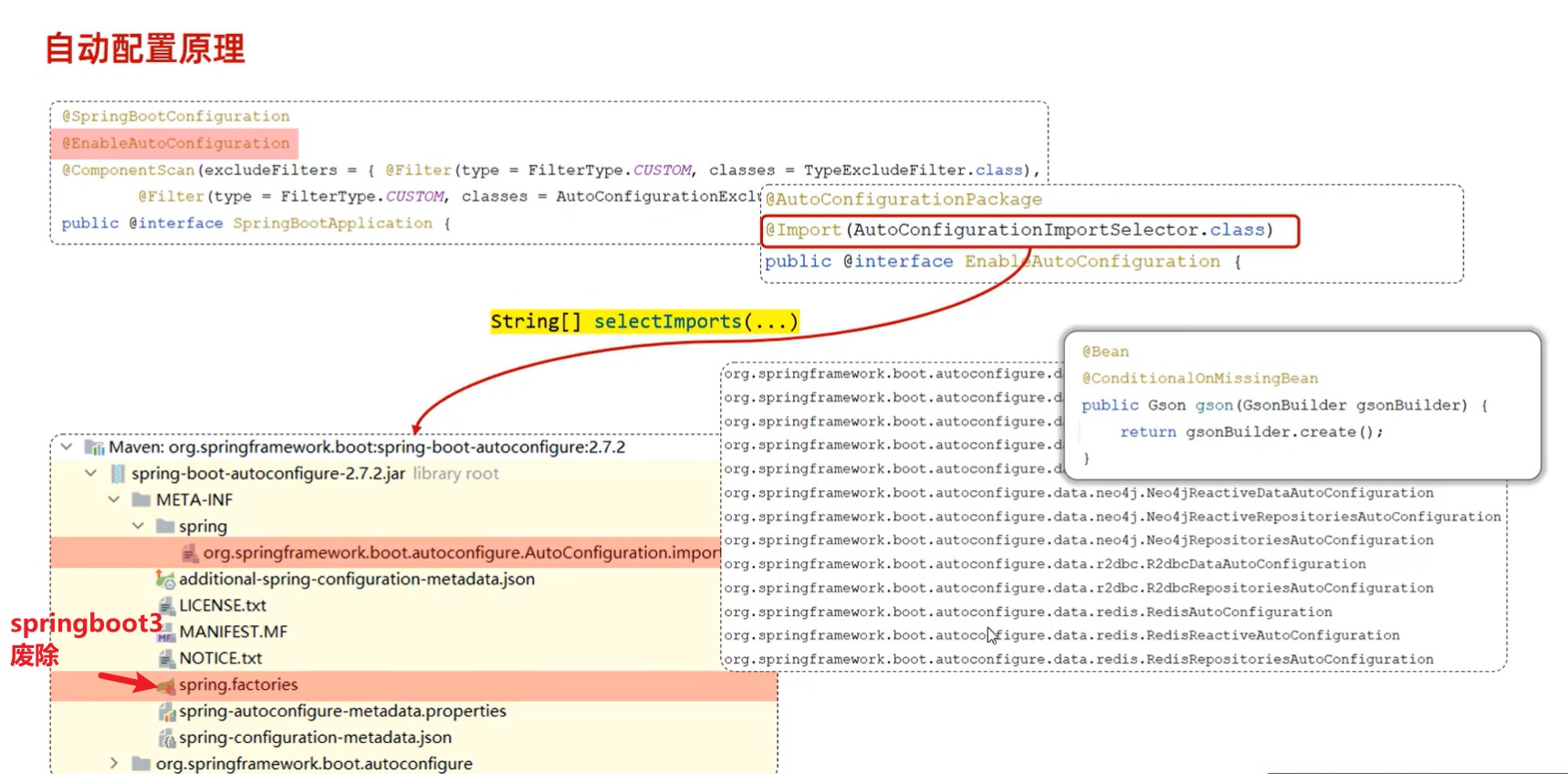Click the redis.RedisAutoConfiguration entry
This screenshot has height=774, width=1568.
[x=1028, y=612]
